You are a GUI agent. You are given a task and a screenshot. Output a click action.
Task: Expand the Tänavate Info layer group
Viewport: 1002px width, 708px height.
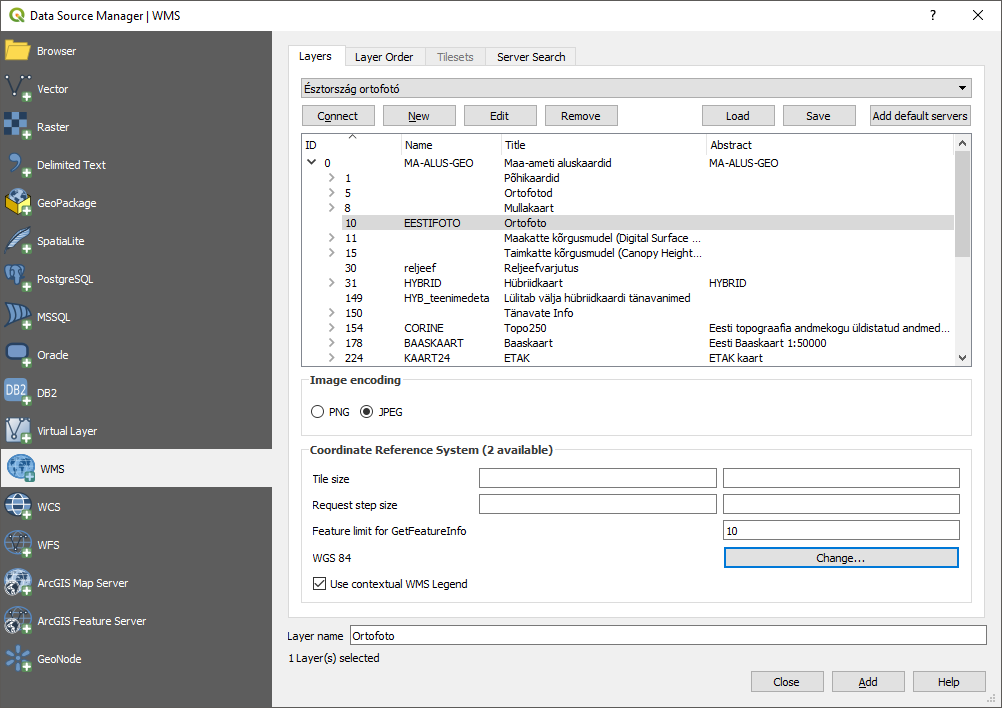point(331,312)
